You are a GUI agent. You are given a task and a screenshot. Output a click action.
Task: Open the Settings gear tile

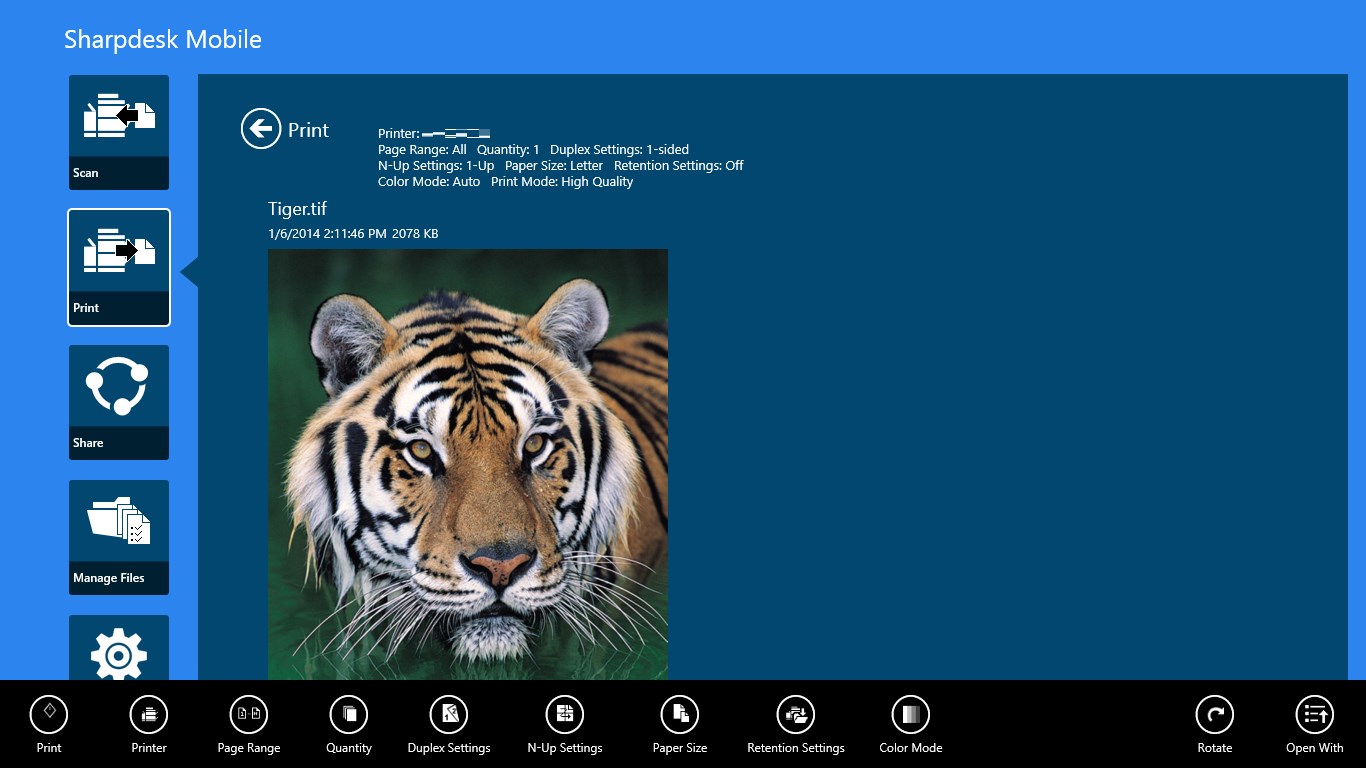119,650
